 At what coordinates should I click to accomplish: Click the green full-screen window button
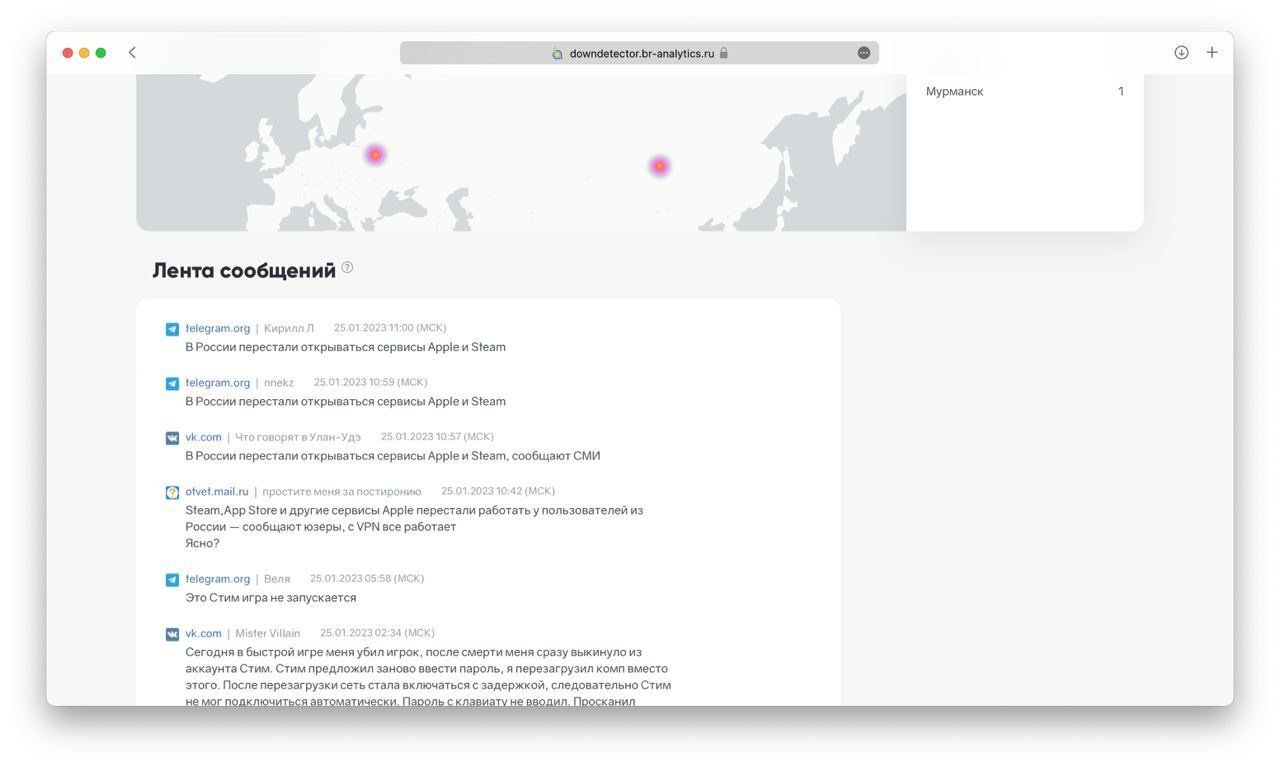101,53
